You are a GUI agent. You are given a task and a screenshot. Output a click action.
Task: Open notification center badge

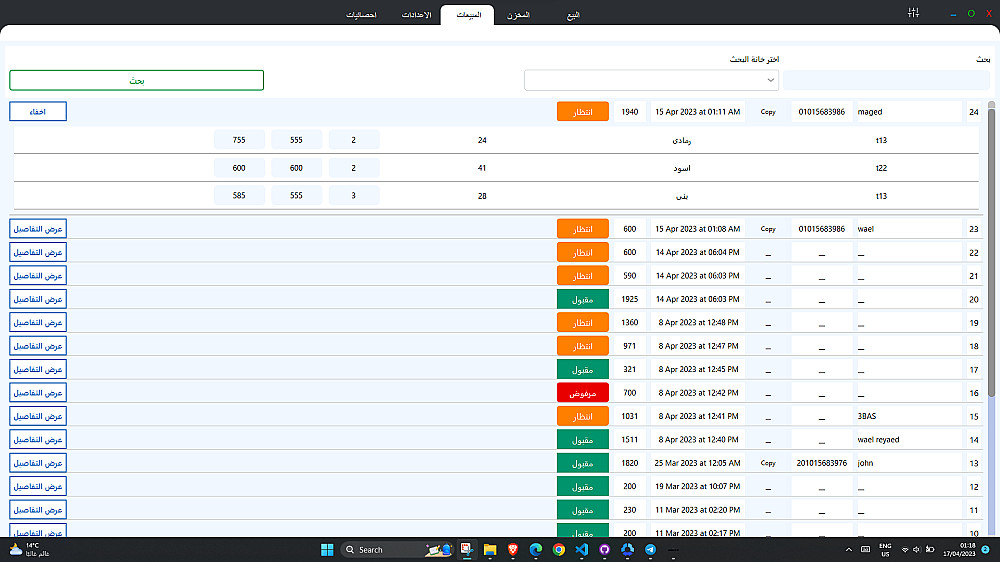(x=985, y=550)
